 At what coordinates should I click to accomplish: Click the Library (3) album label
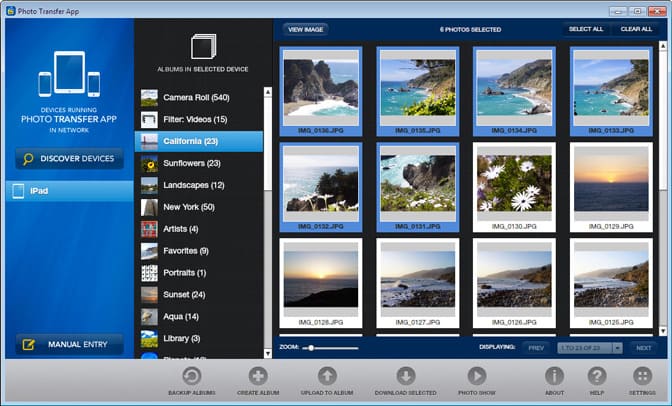coord(182,338)
